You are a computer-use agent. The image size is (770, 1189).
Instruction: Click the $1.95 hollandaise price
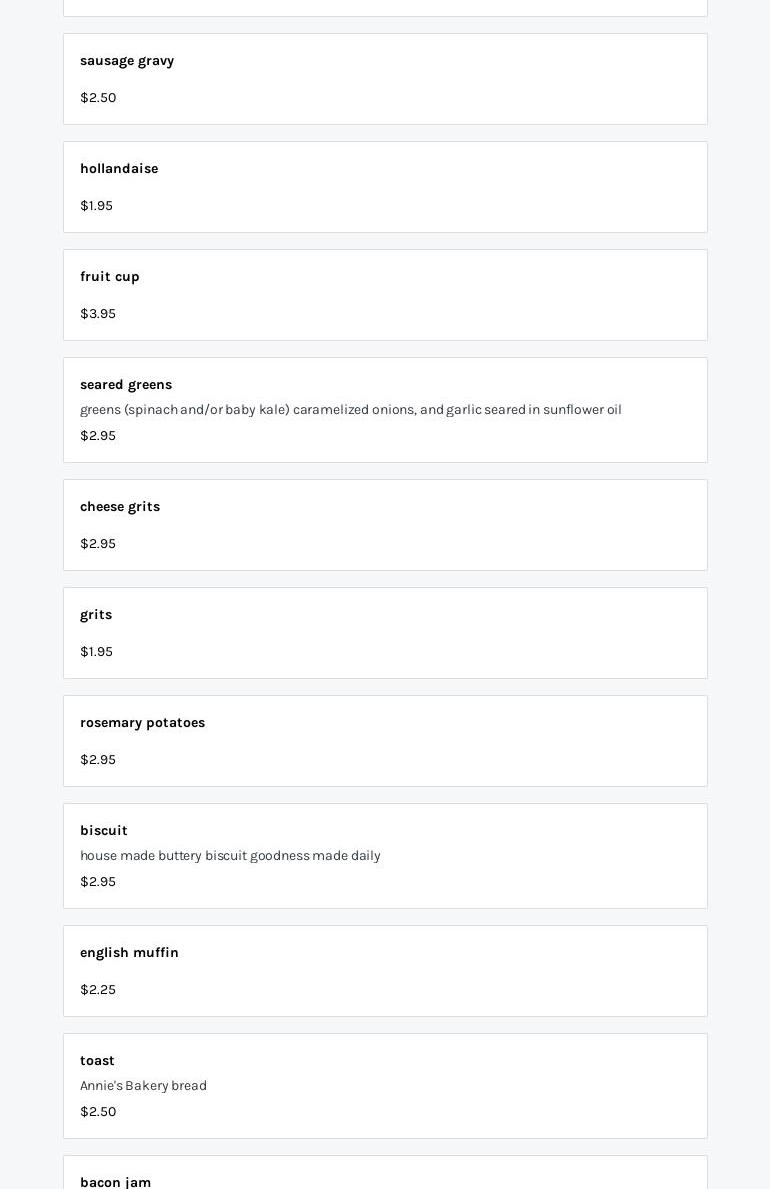(x=96, y=206)
